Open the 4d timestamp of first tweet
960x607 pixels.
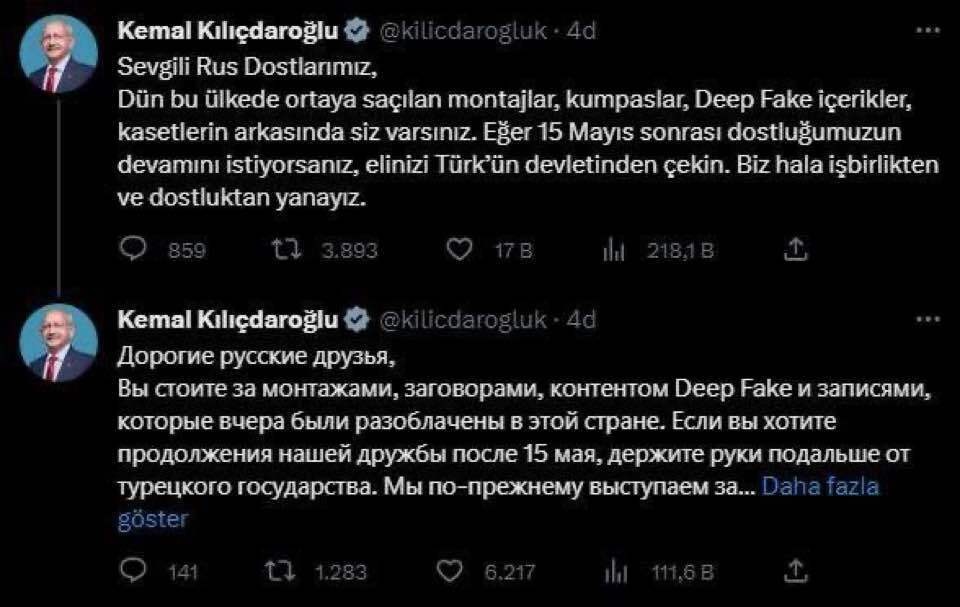pos(581,31)
